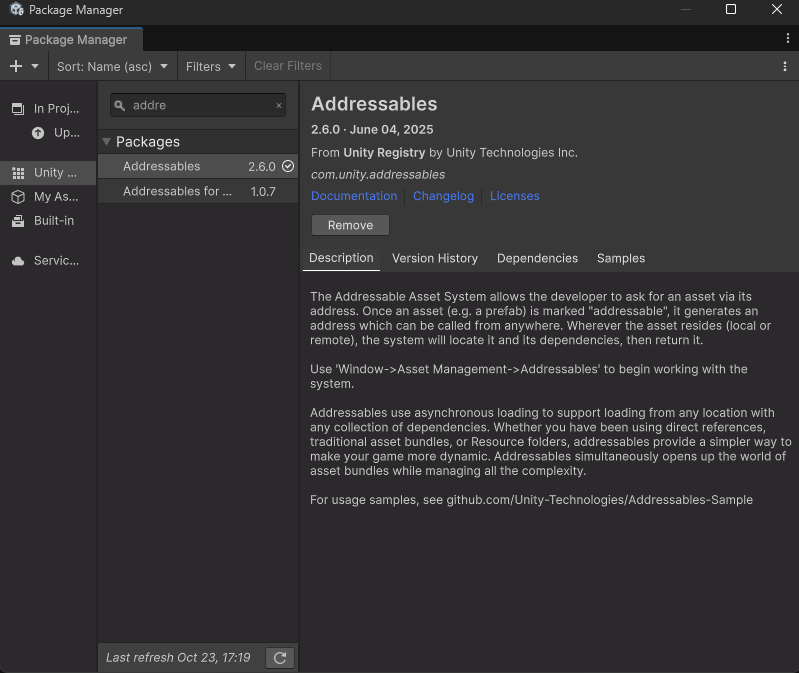Click the Clear Filters button

tap(288, 66)
